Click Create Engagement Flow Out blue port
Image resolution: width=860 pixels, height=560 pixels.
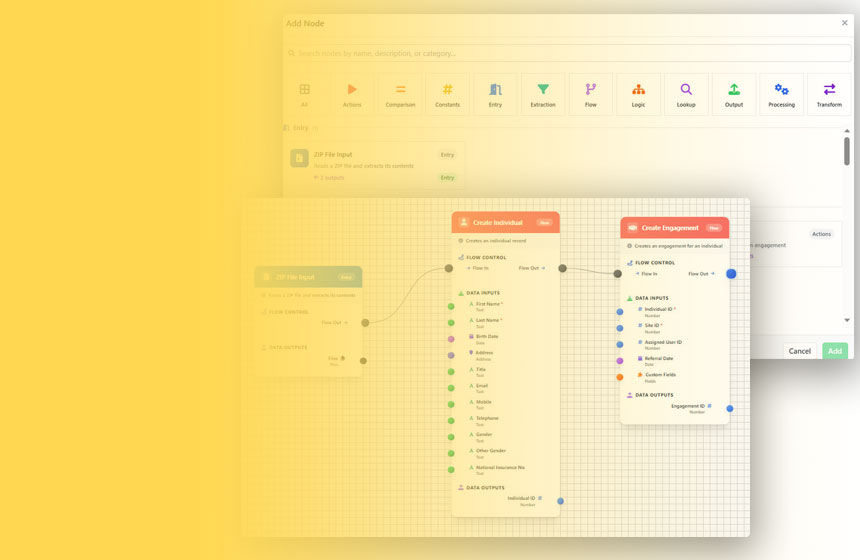[x=731, y=274]
